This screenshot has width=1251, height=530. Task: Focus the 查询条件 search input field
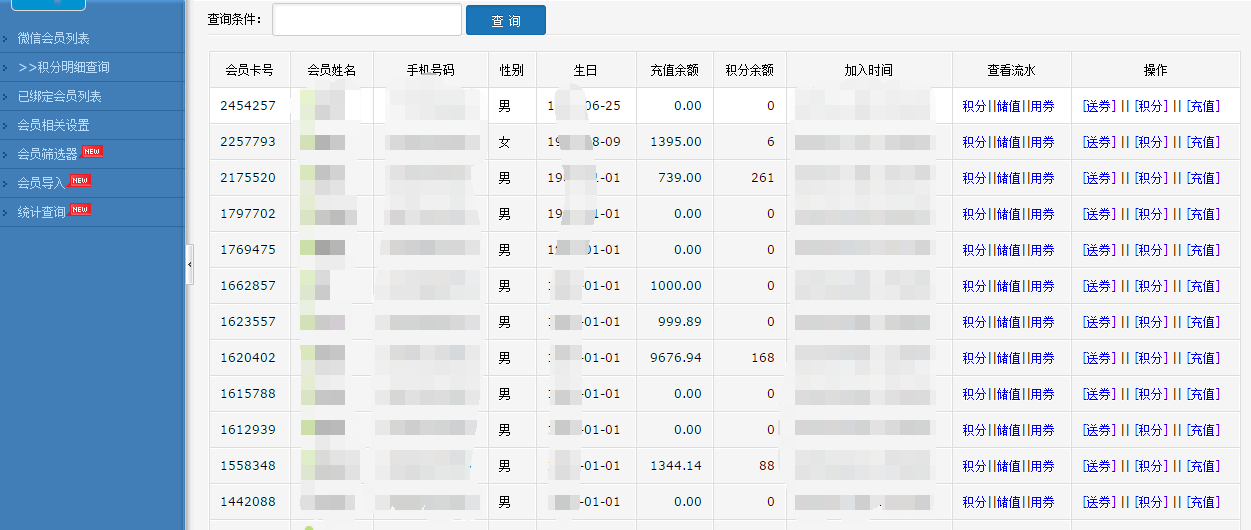[x=367, y=20]
